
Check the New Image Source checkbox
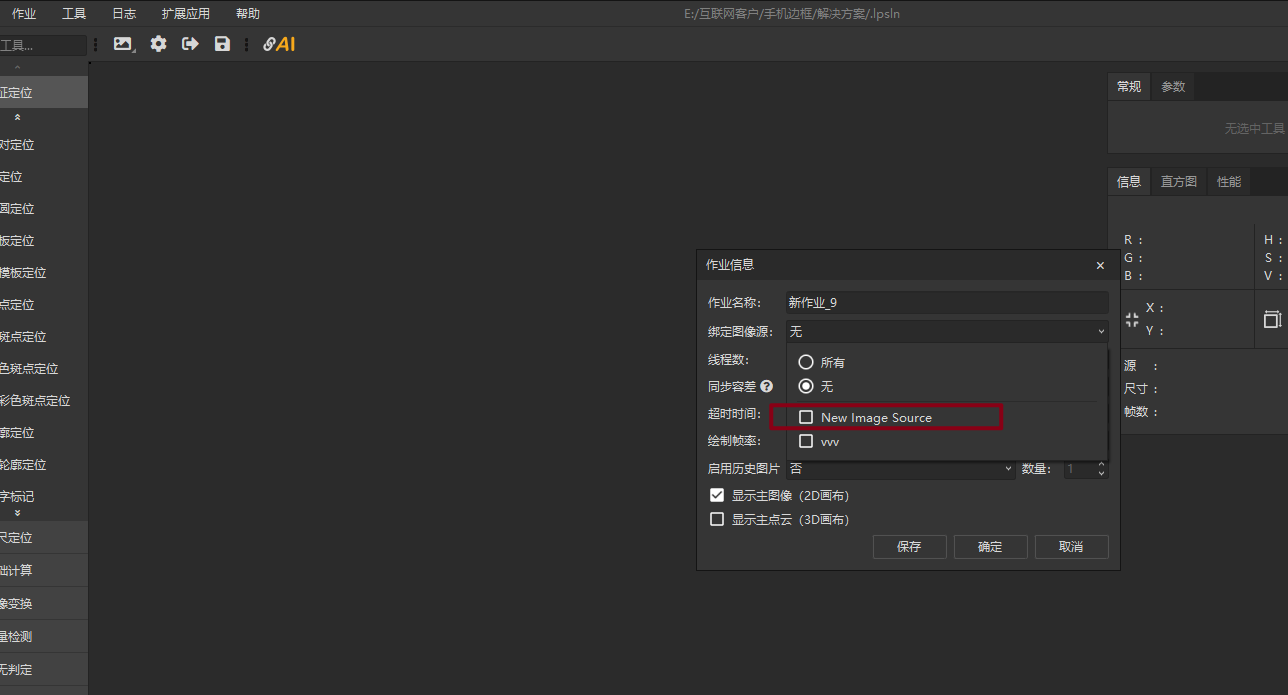pyautogui.click(x=806, y=417)
